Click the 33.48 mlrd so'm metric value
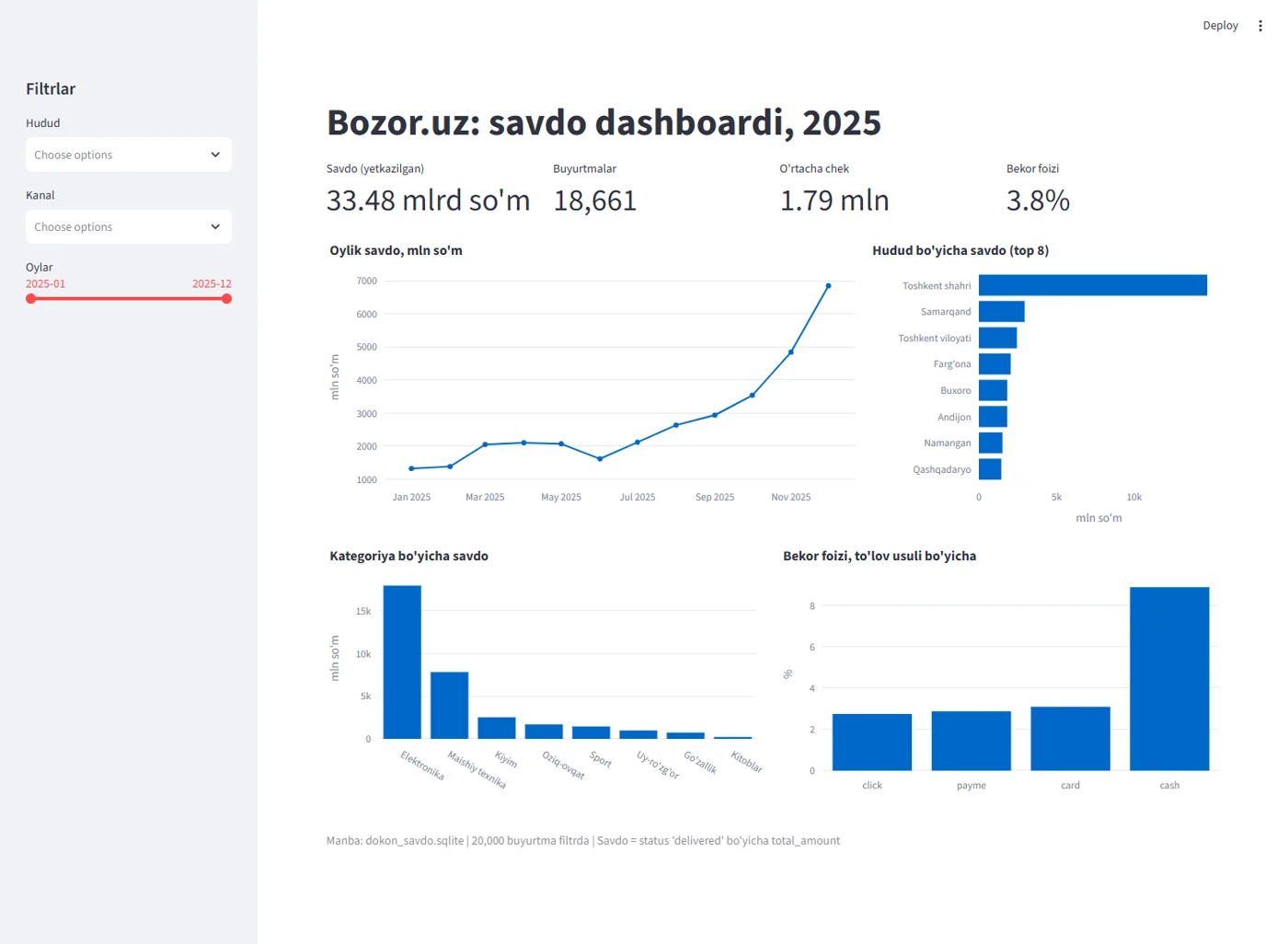 click(x=428, y=201)
